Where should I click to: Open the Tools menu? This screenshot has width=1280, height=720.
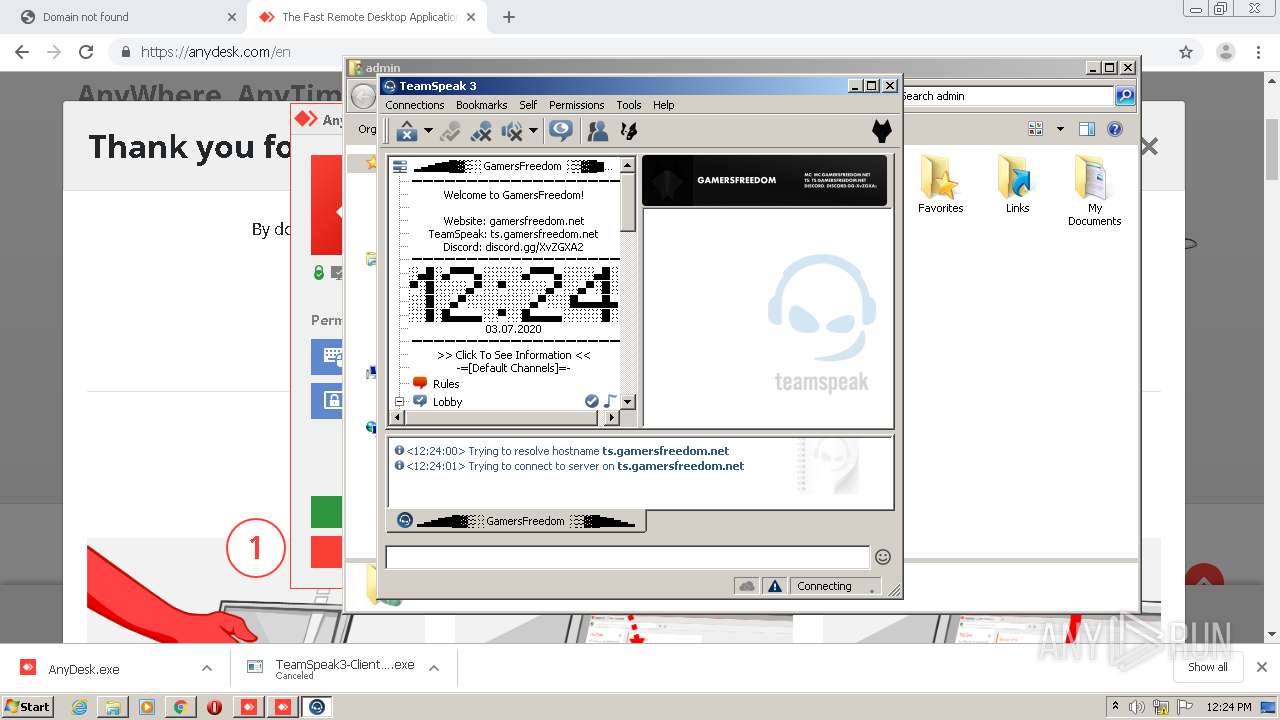tap(629, 105)
